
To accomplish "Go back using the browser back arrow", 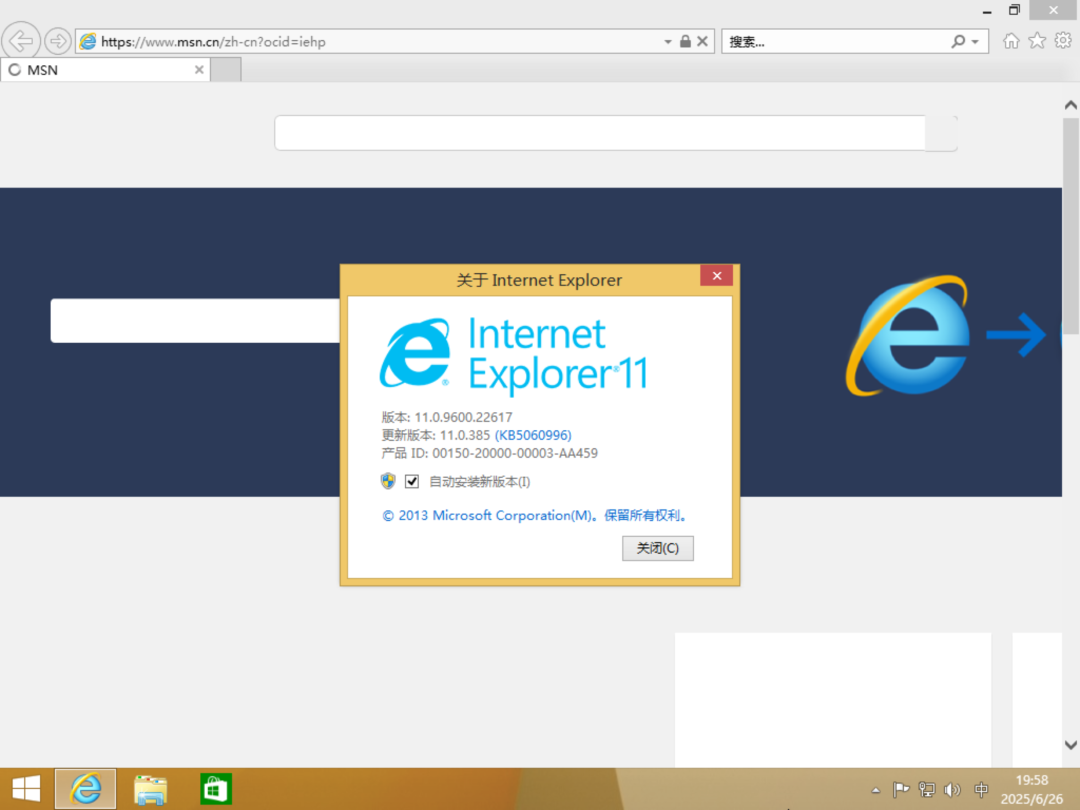I will [21, 41].
